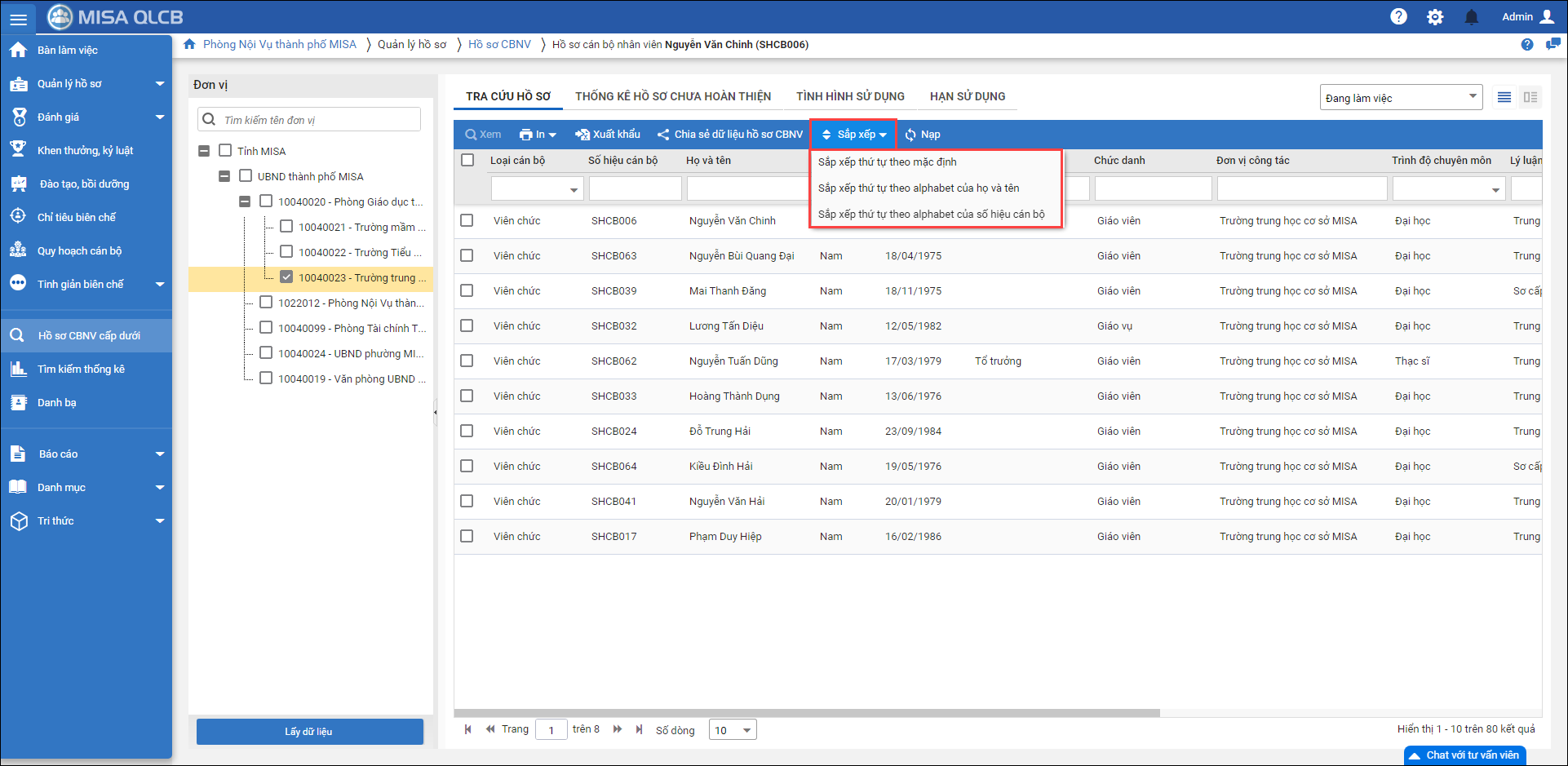Click the home icon in breadcrumb
Screen dimensions: 1568x766
point(189,45)
